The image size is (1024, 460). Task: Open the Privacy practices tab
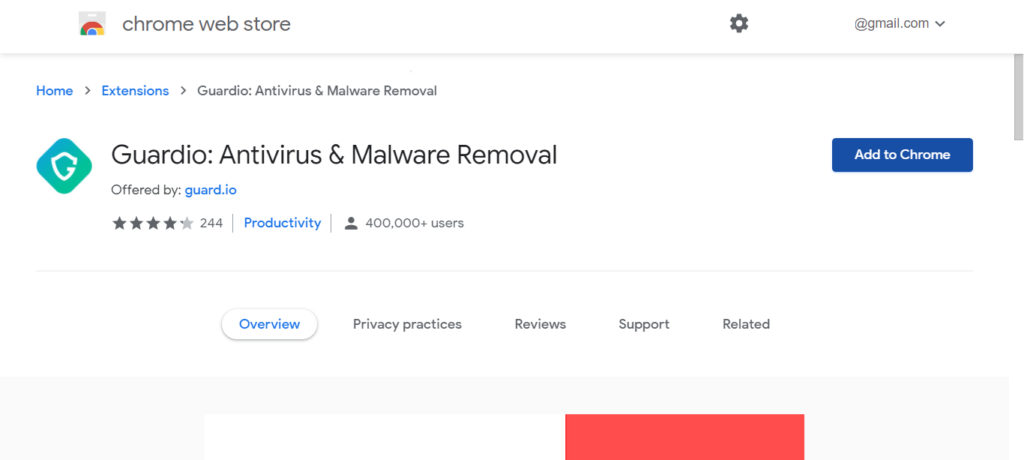pos(408,324)
